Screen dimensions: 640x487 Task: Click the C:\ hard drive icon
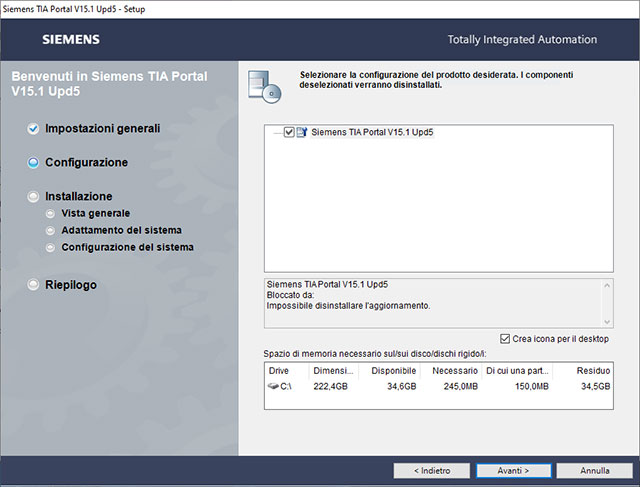click(x=275, y=385)
